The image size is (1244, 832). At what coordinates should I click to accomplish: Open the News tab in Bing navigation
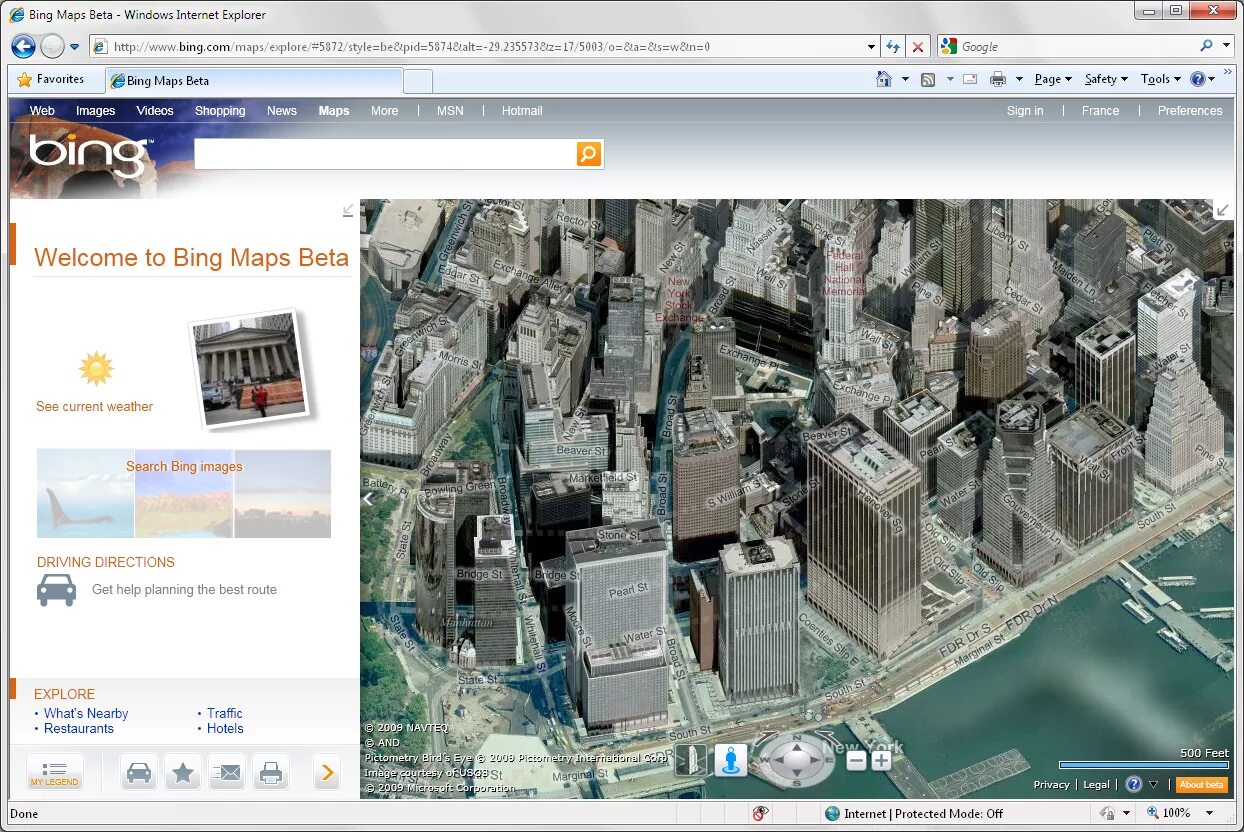[x=282, y=111]
